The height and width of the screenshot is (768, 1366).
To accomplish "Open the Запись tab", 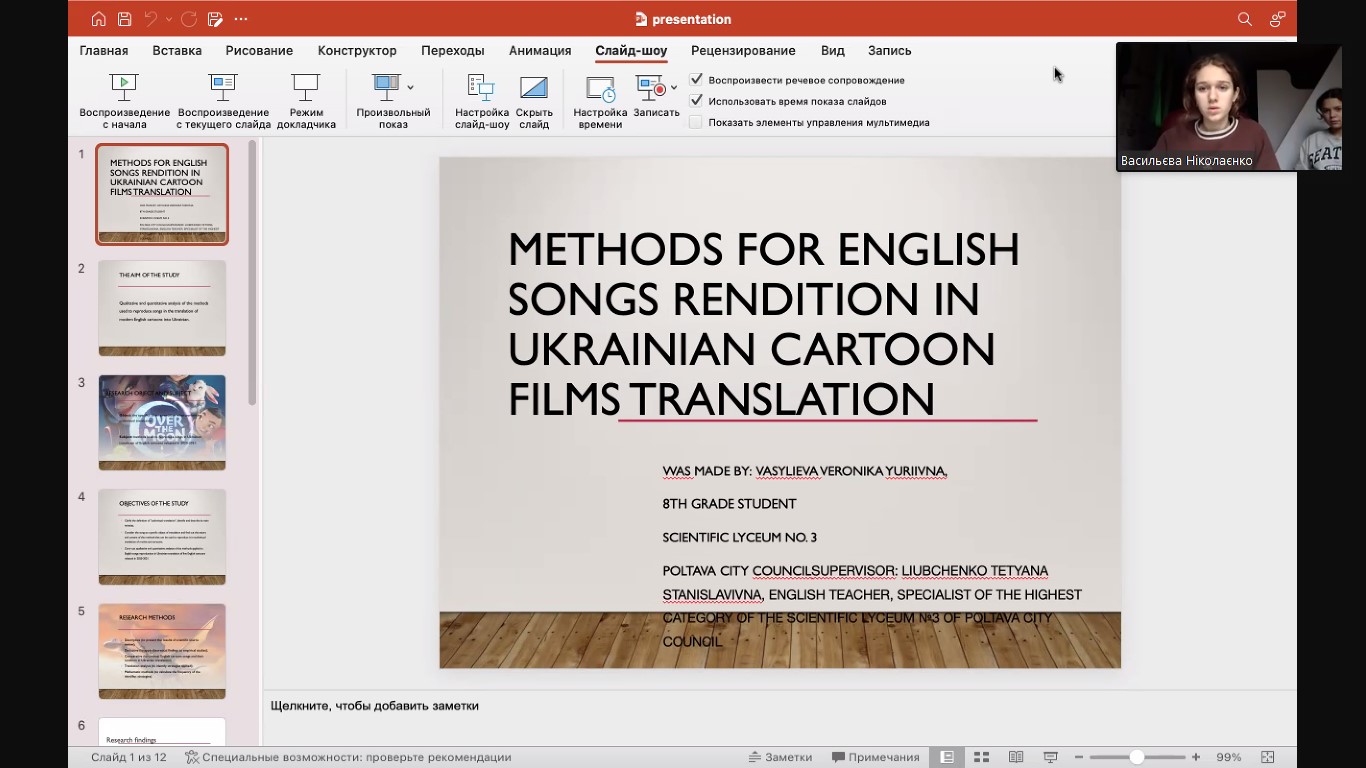I will (889, 50).
